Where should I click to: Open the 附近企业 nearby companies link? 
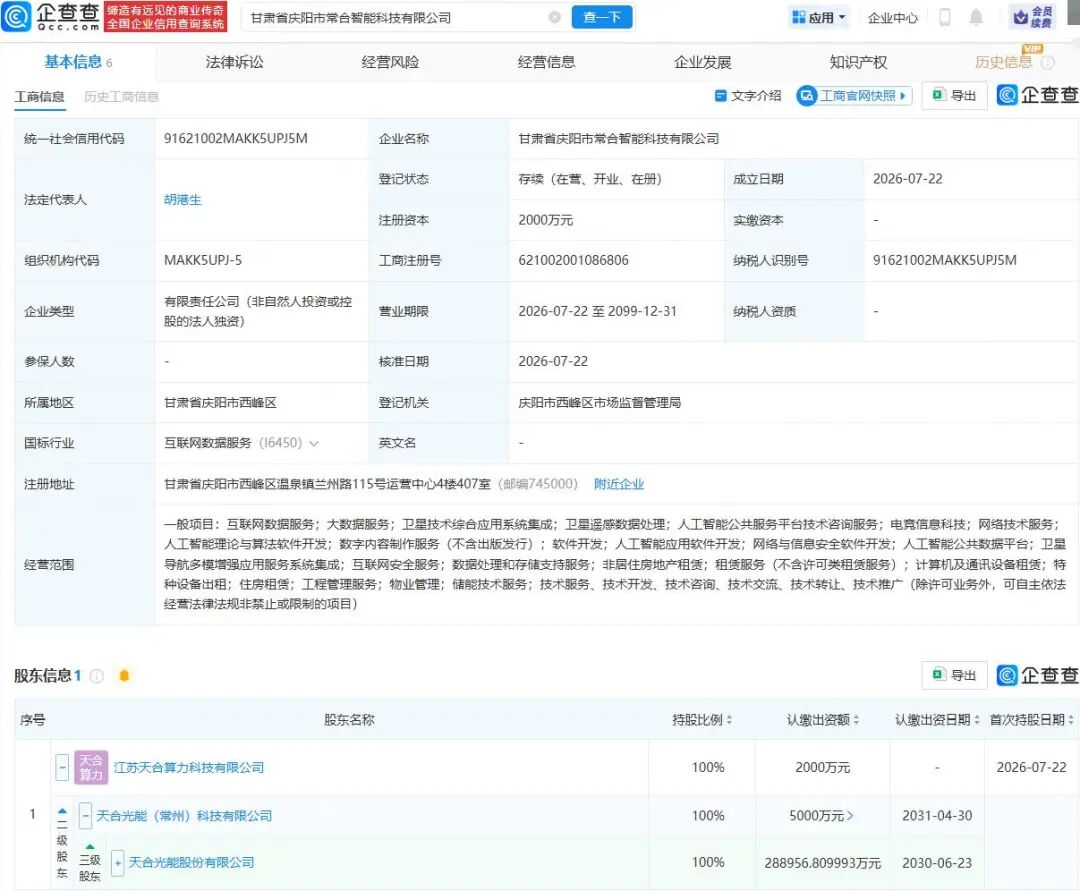pos(619,484)
